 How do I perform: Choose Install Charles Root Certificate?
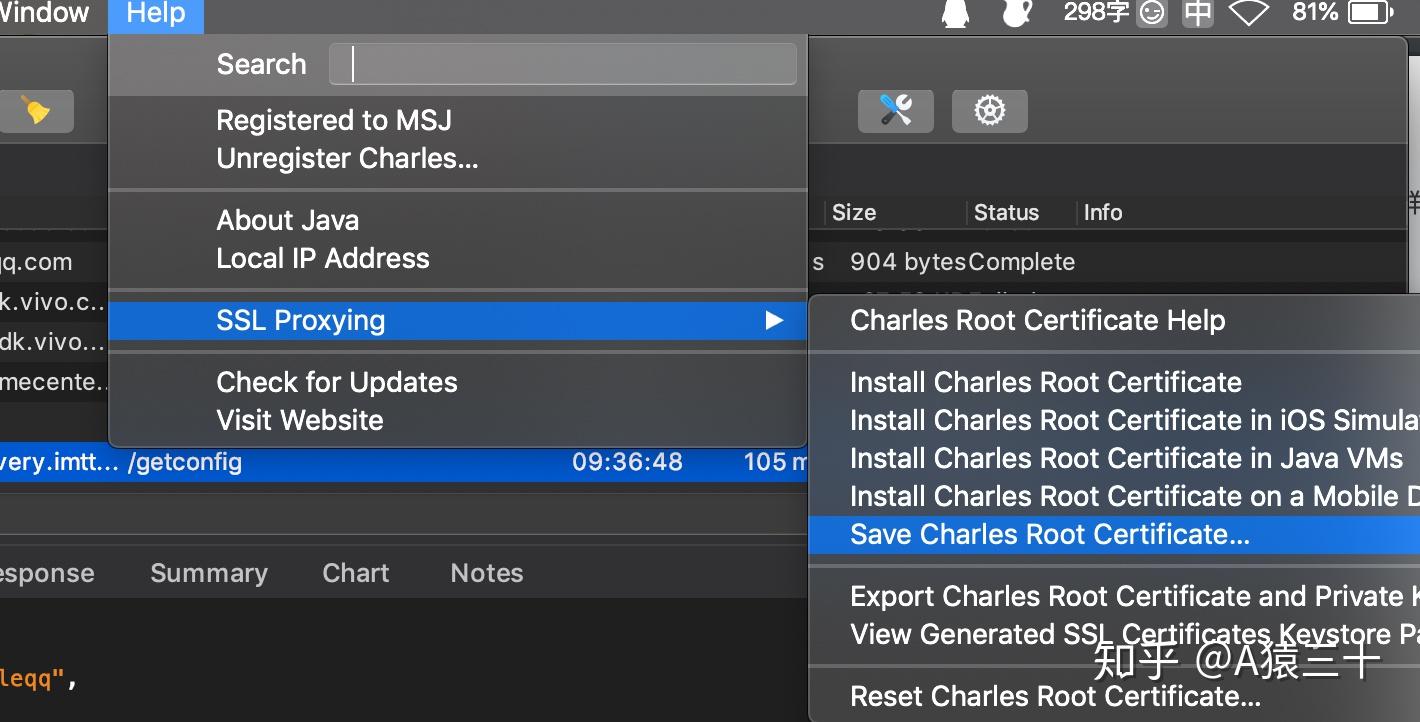tap(1114, 382)
